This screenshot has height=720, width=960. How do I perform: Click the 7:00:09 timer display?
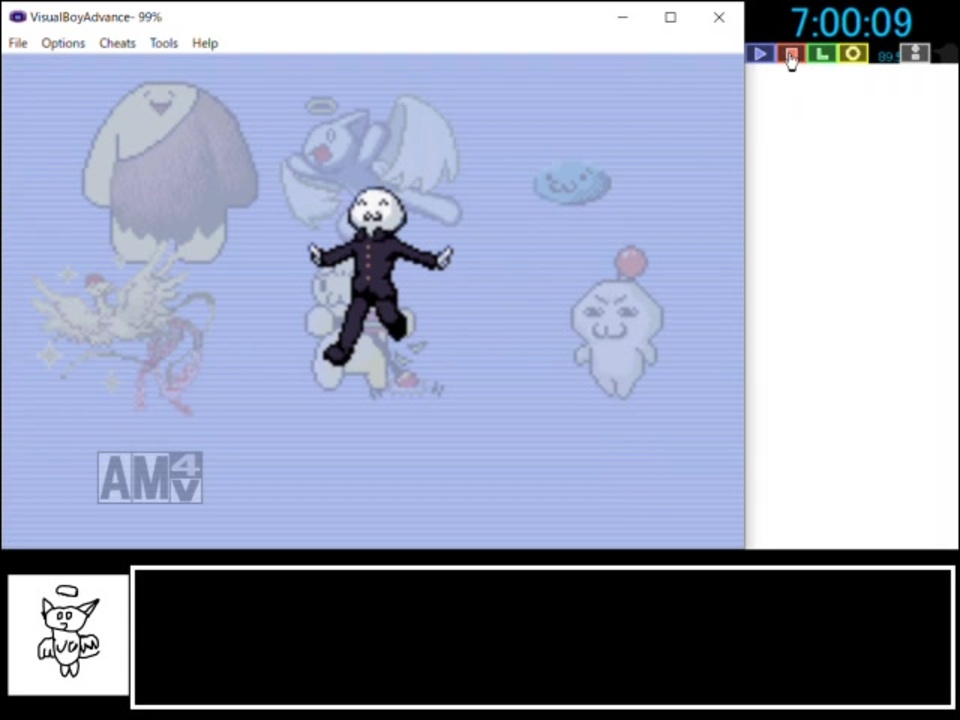click(x=852, y=23)
